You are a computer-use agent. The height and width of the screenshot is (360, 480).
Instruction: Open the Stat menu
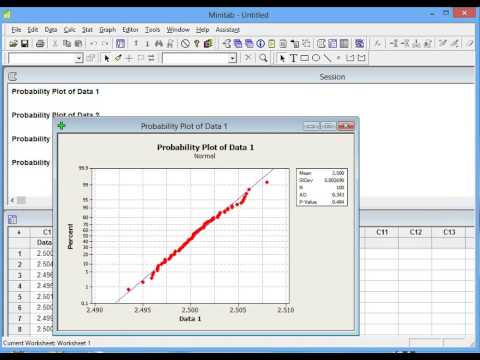point(87,30)
